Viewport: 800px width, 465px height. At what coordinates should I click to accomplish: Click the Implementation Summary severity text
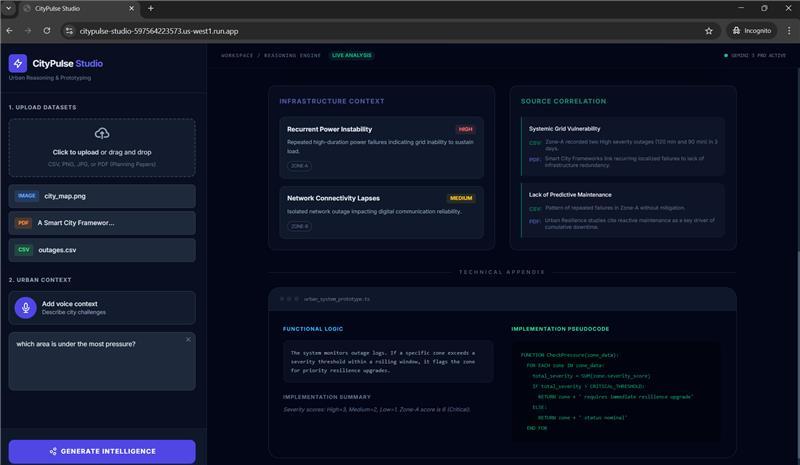tap(377, 409)
